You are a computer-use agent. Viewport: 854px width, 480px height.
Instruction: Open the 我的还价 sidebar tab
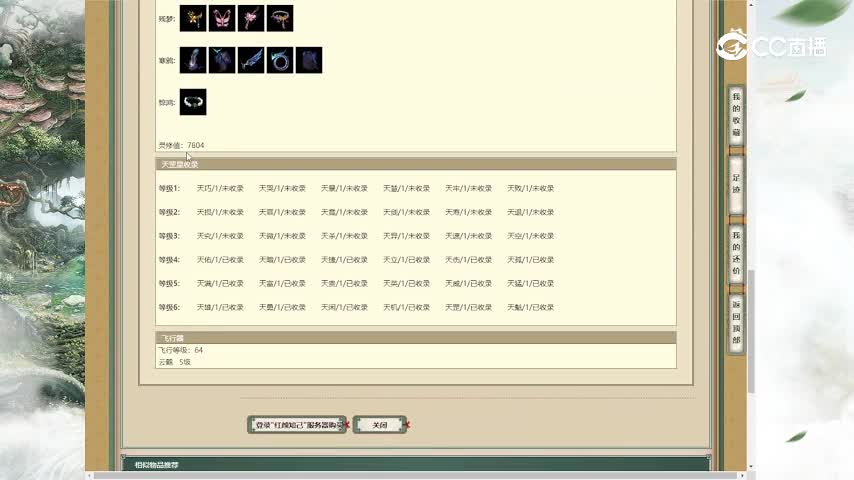coord(736,253)
